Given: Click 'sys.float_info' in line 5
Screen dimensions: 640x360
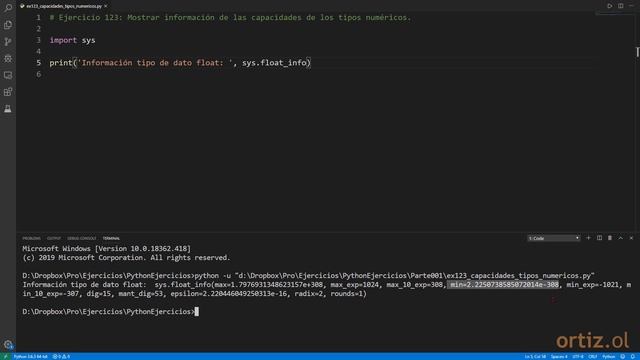Looking at the screenshot, I should tap(274, 63).
